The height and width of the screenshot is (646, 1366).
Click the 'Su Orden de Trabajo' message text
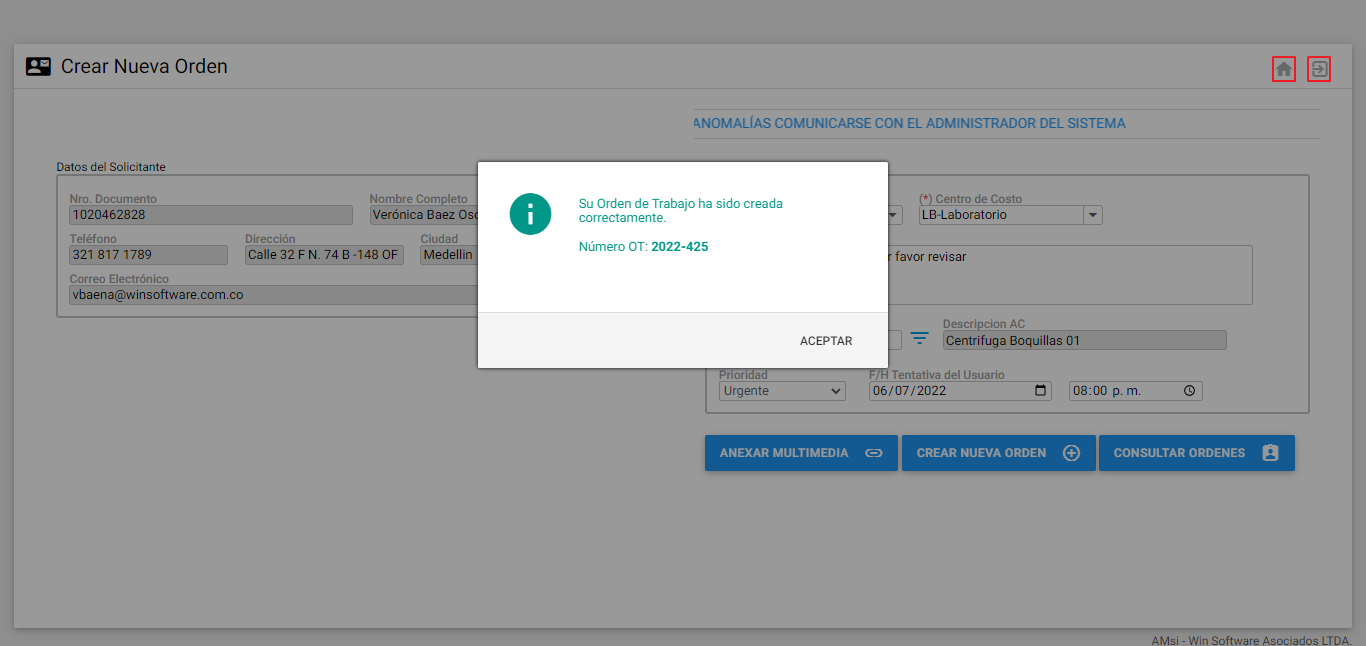(681, 210)
